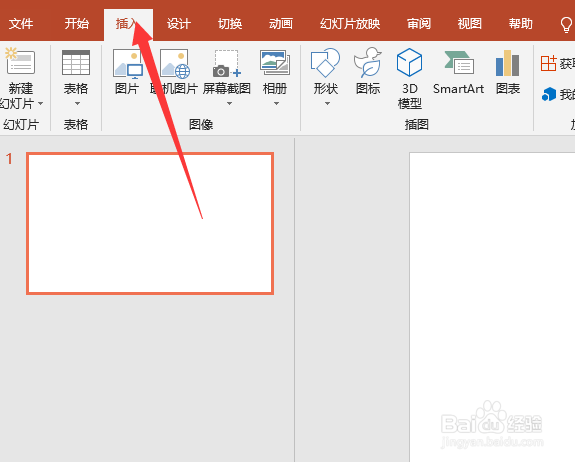575x462 pixels.
Task: Click the SmartArt graphic icon
Action: [459, 62]
